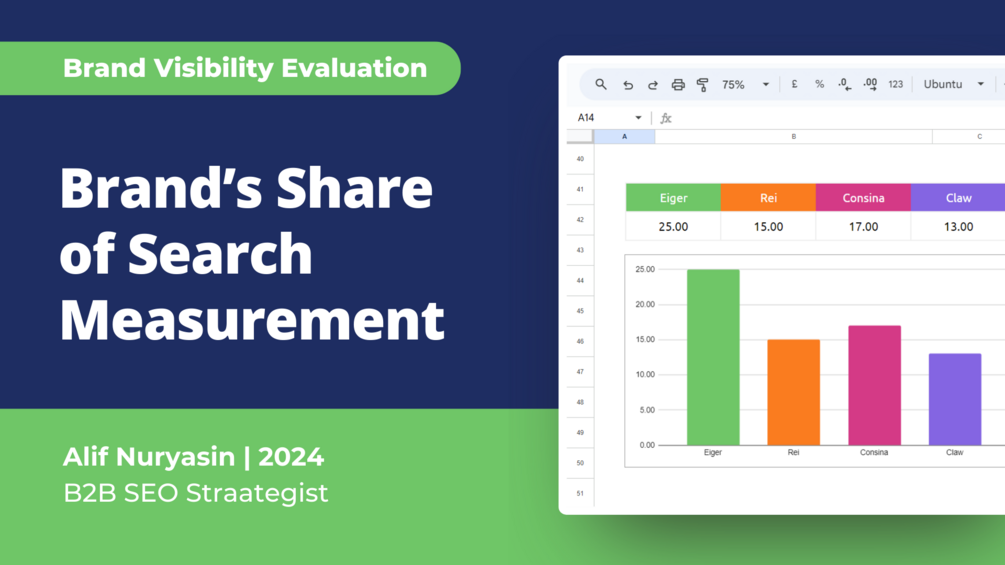
Task: Click the Brand Visibility Evaluation banner
Action: pyautogui.click(x=230, y=69)
